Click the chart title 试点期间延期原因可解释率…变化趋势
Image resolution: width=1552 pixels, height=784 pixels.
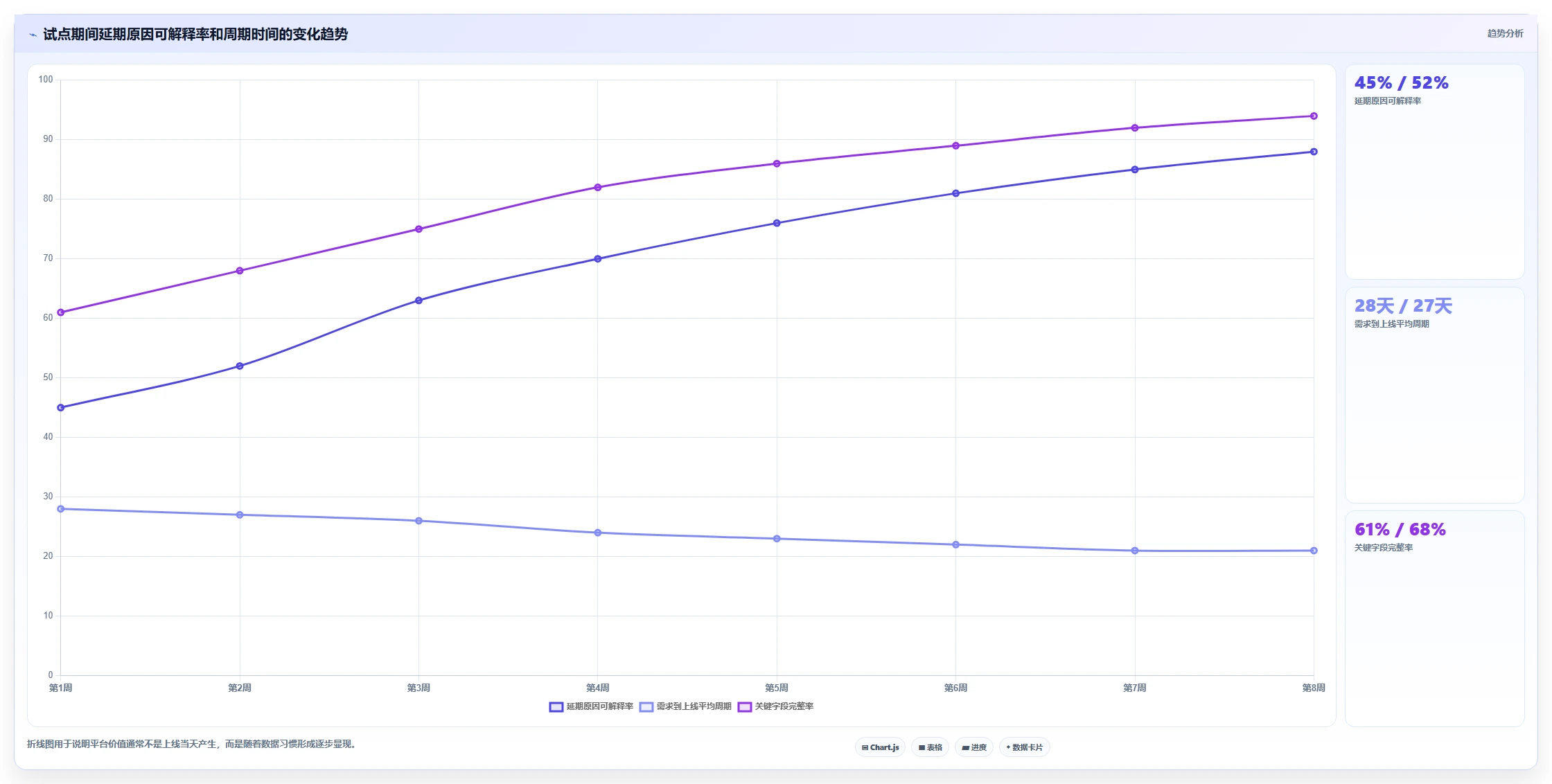coord(195,35)
